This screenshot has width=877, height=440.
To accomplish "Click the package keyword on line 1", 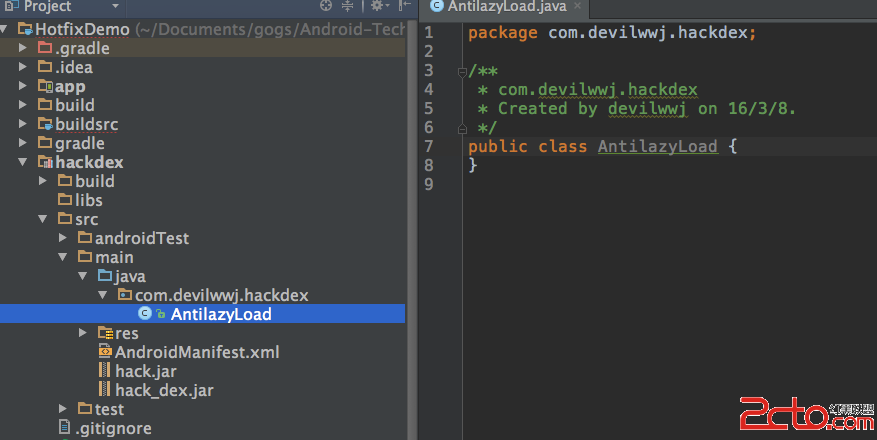I will pyautogui.click(x=503, y=33).
